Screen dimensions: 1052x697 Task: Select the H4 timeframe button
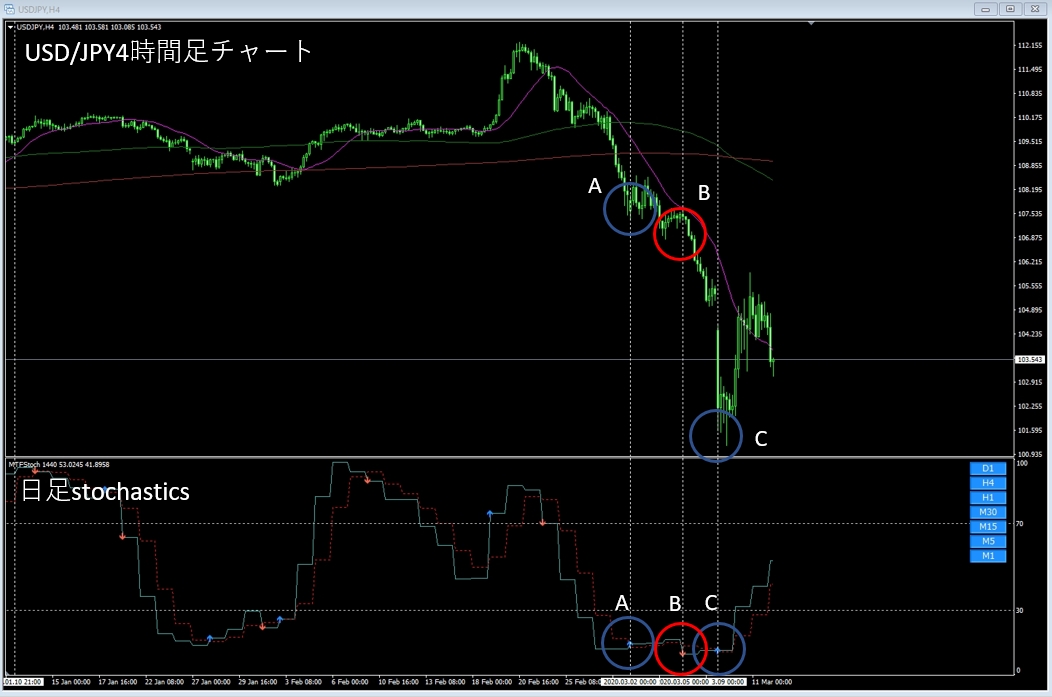coord(988,483)
